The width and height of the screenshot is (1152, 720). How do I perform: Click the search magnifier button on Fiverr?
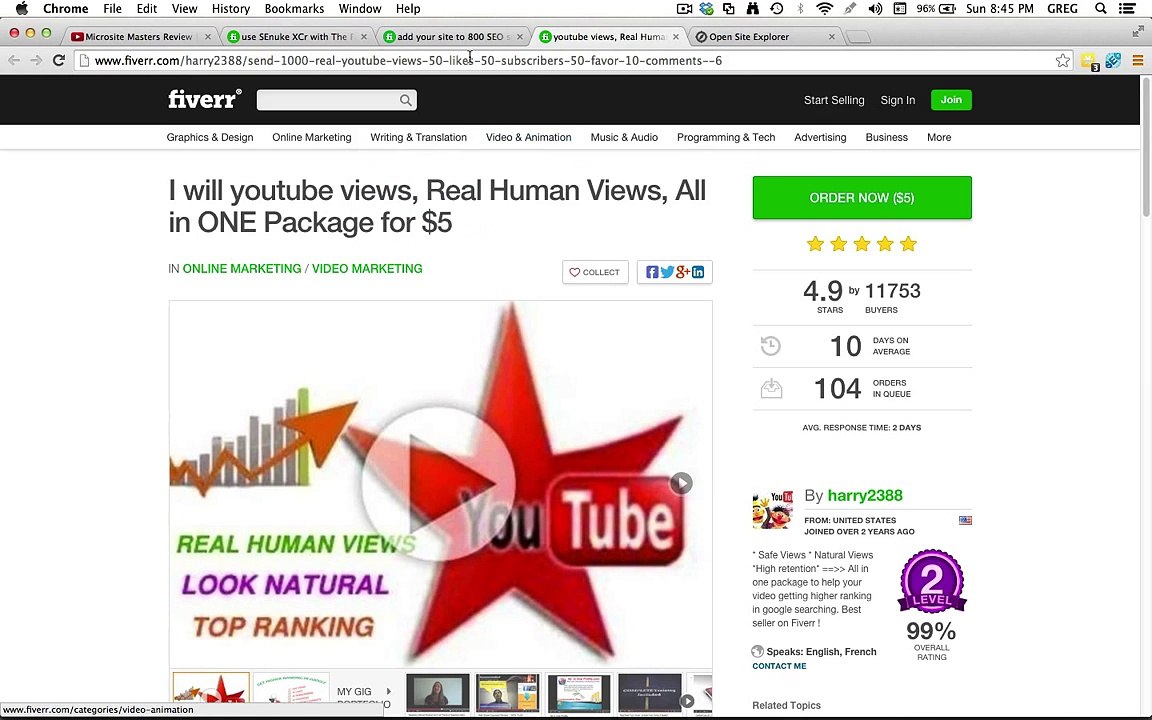[406, 100]
